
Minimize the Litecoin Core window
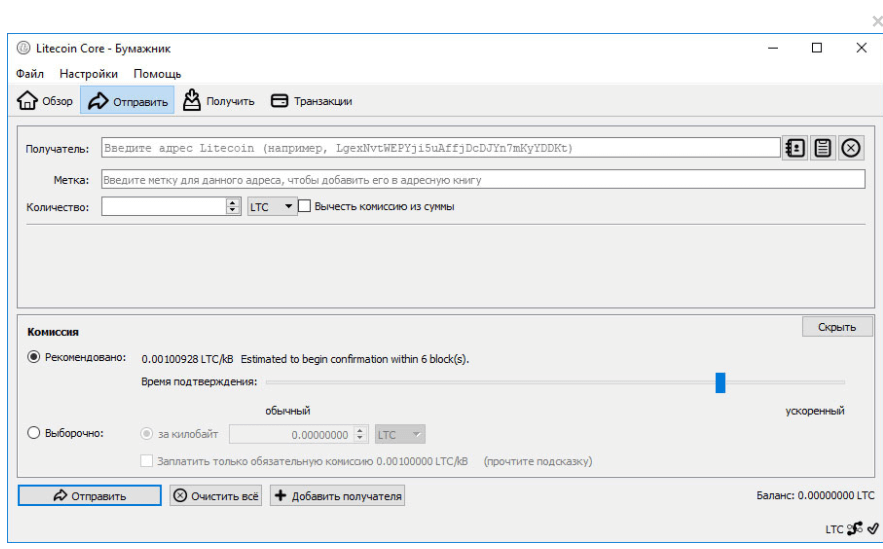(x=773, y=48)
